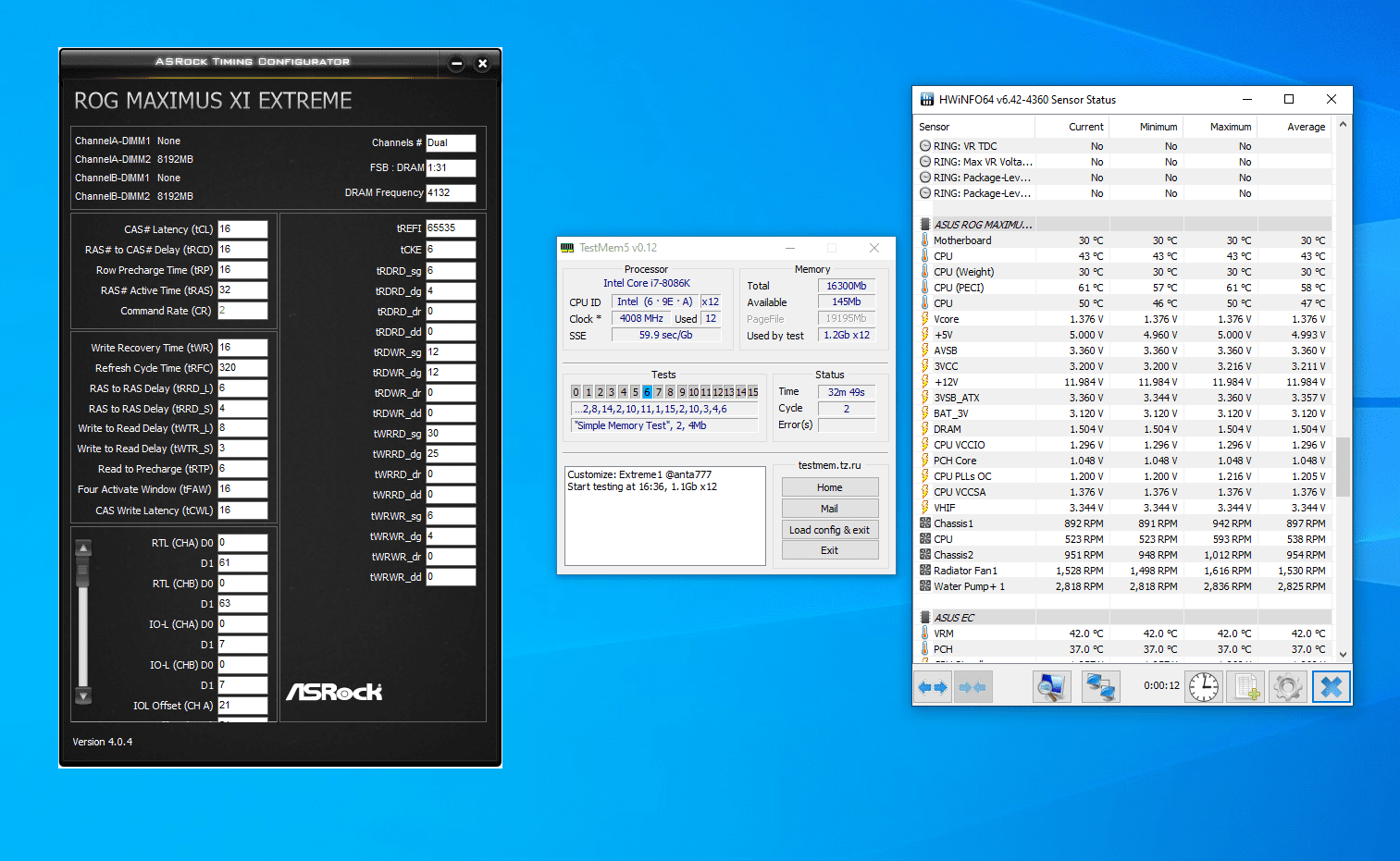1400x861 pixels.
Task: Open HWiNFO remote network monitors icon
Action: coord(1100,687)
